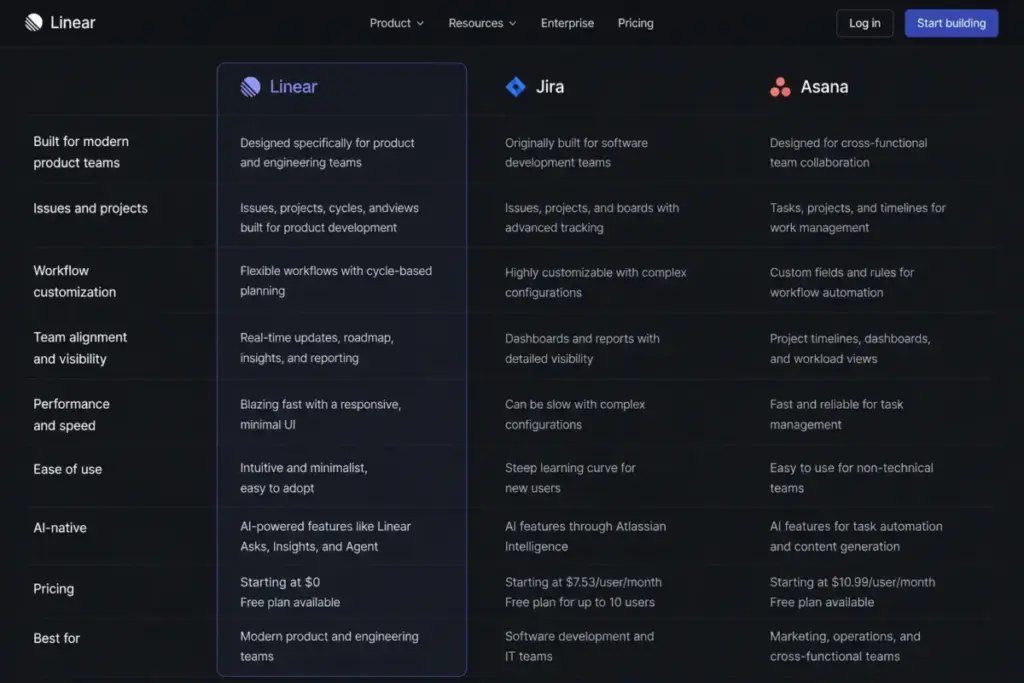Click the 'AI-native' row label

tap(59, 528)
